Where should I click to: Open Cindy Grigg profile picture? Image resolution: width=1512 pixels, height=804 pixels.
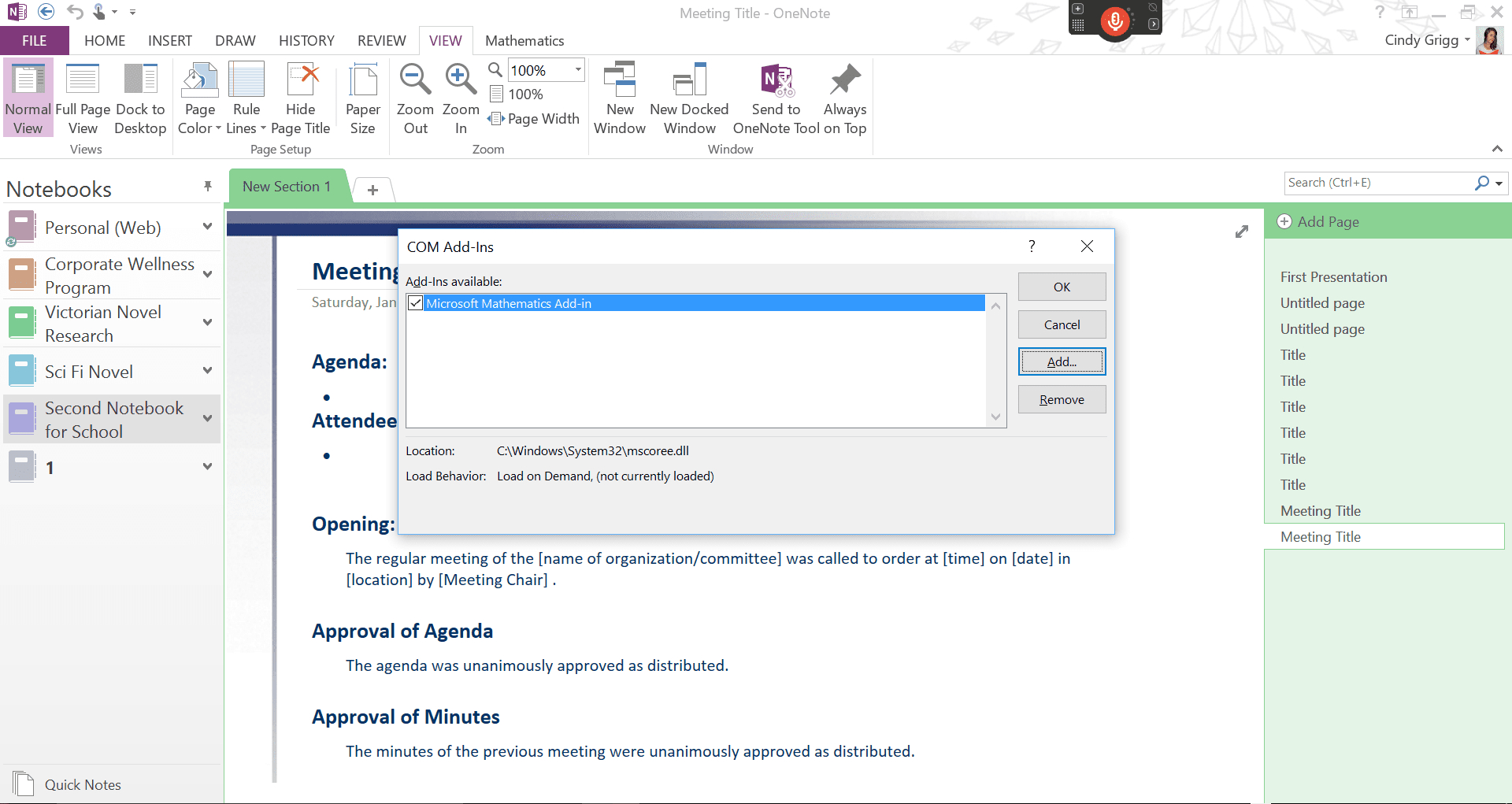click(1490, 40)
